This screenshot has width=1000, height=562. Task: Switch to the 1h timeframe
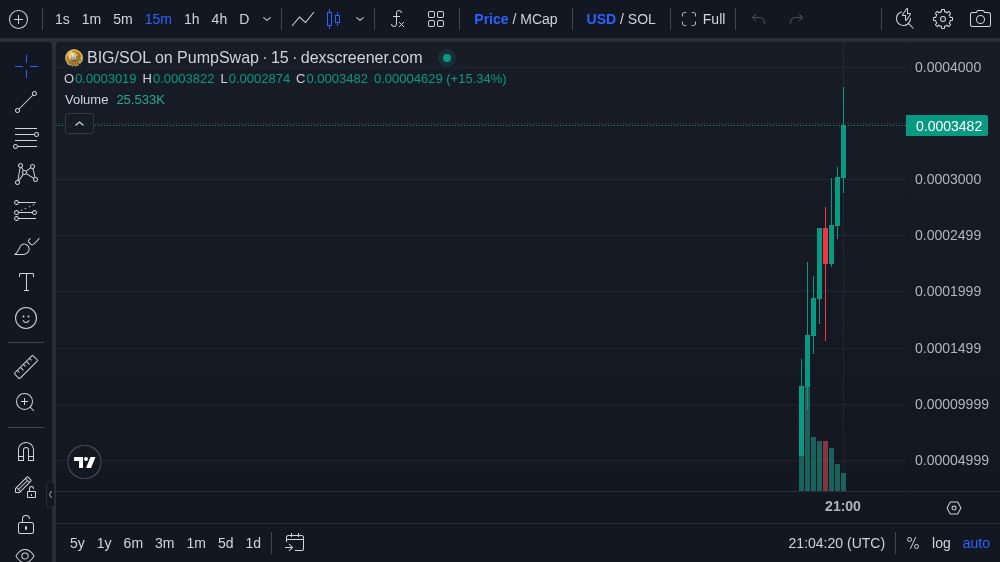coord(191,19)
